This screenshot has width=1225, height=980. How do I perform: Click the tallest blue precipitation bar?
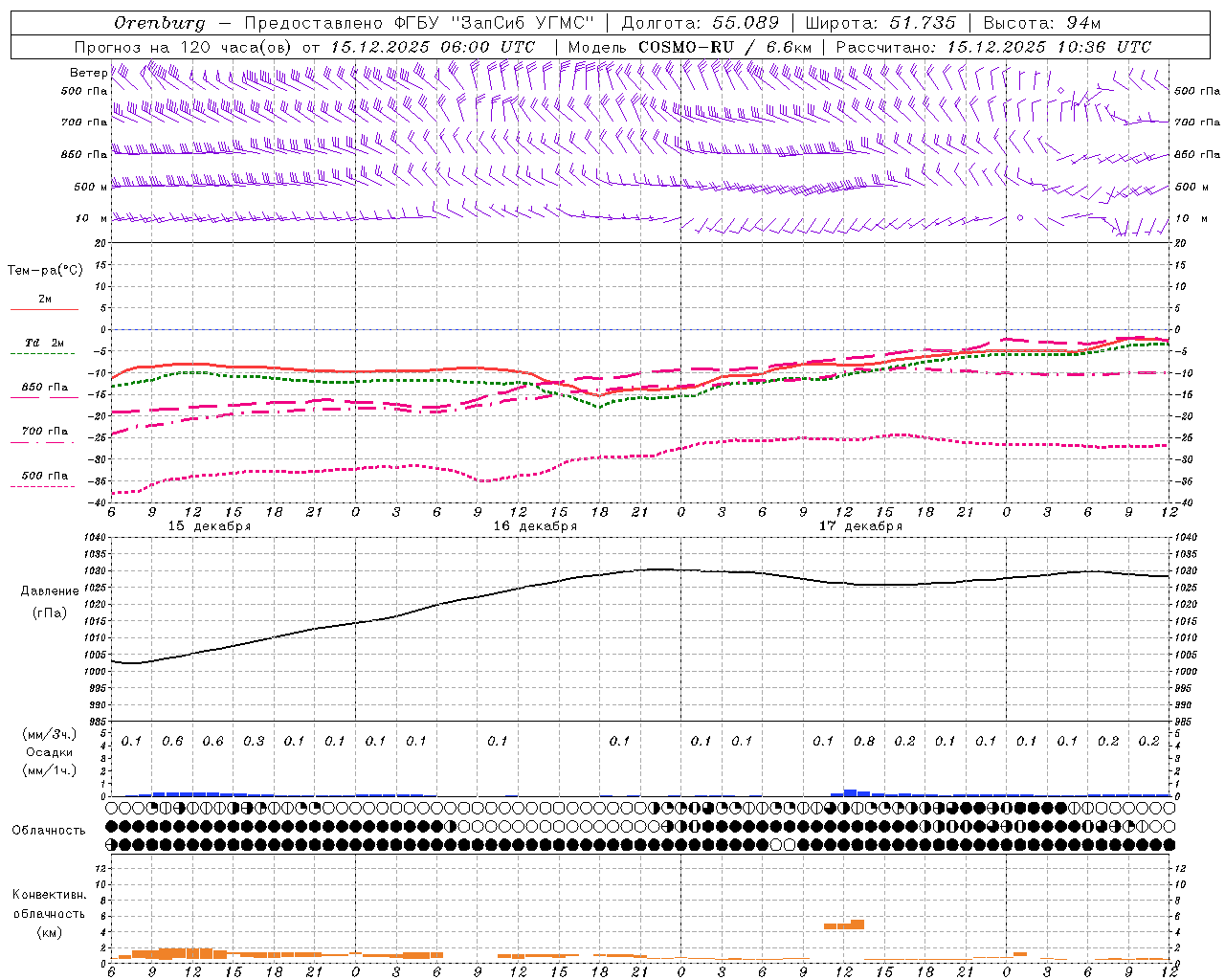[850, 792]
